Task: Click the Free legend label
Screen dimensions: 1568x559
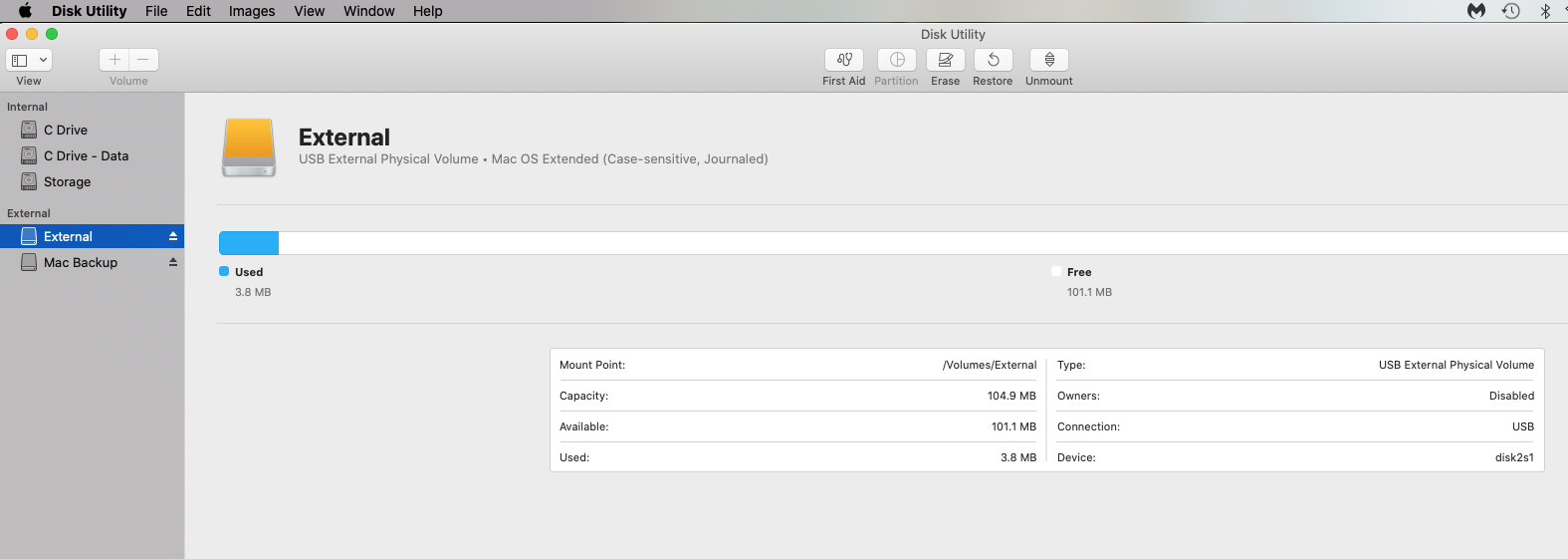Action: pos(1079,272)
